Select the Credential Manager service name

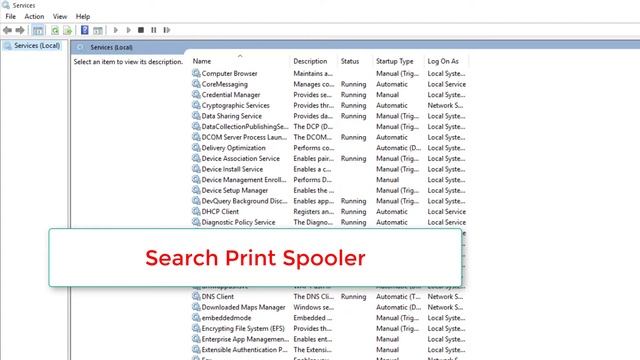[x=231, y=95]
